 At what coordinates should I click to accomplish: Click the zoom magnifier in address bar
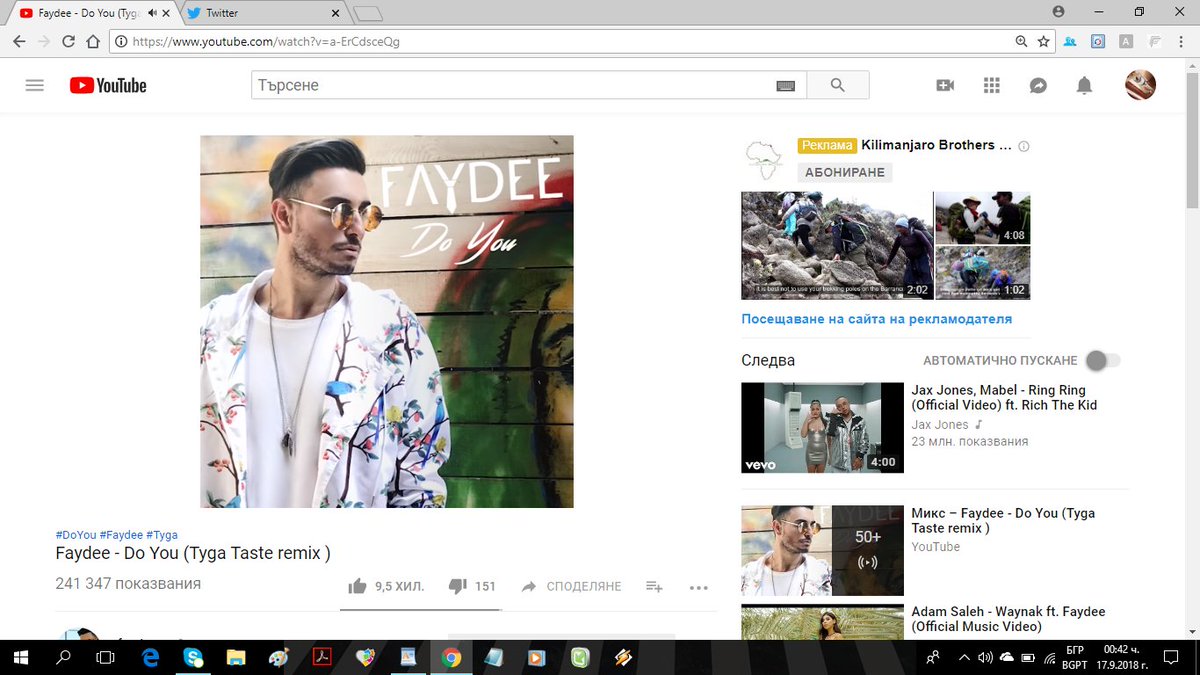click(x=1021, y=42)
